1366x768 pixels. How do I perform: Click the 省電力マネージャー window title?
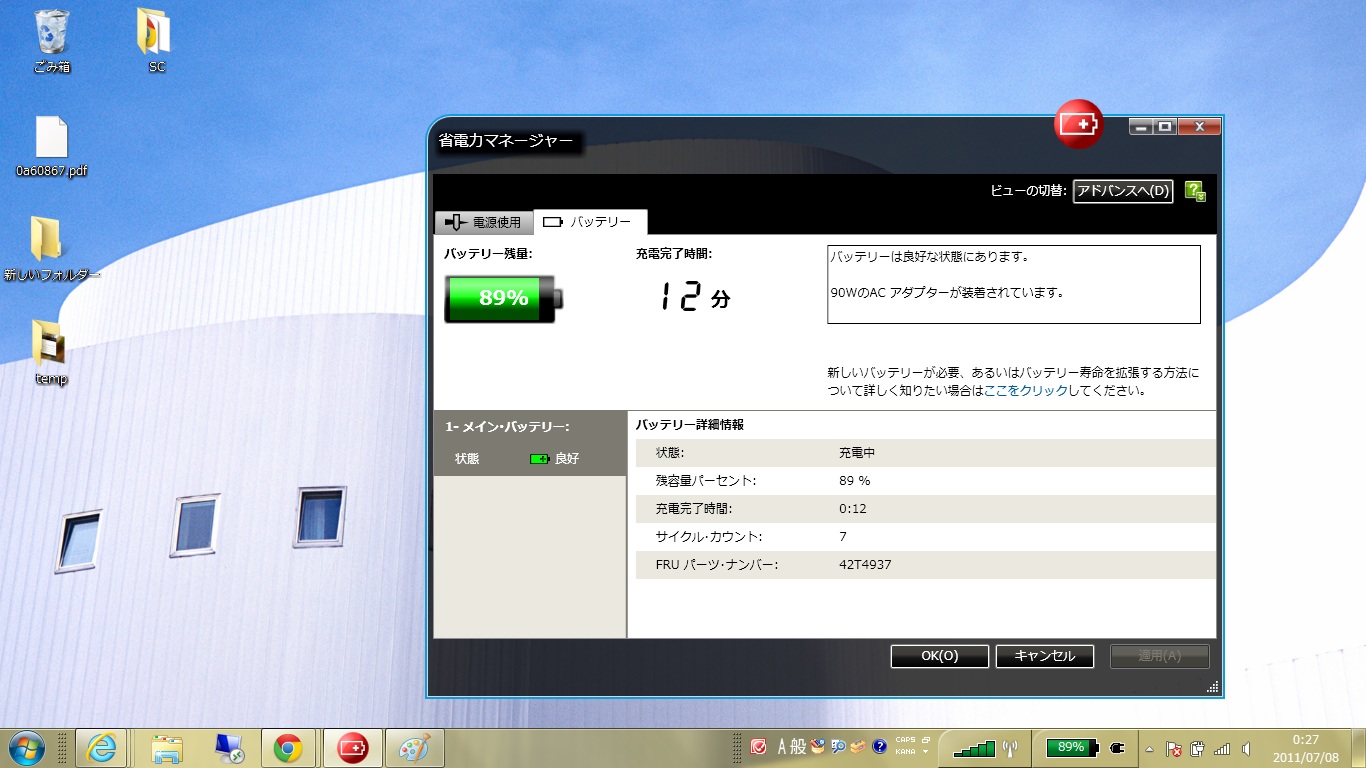click(507, 141)
